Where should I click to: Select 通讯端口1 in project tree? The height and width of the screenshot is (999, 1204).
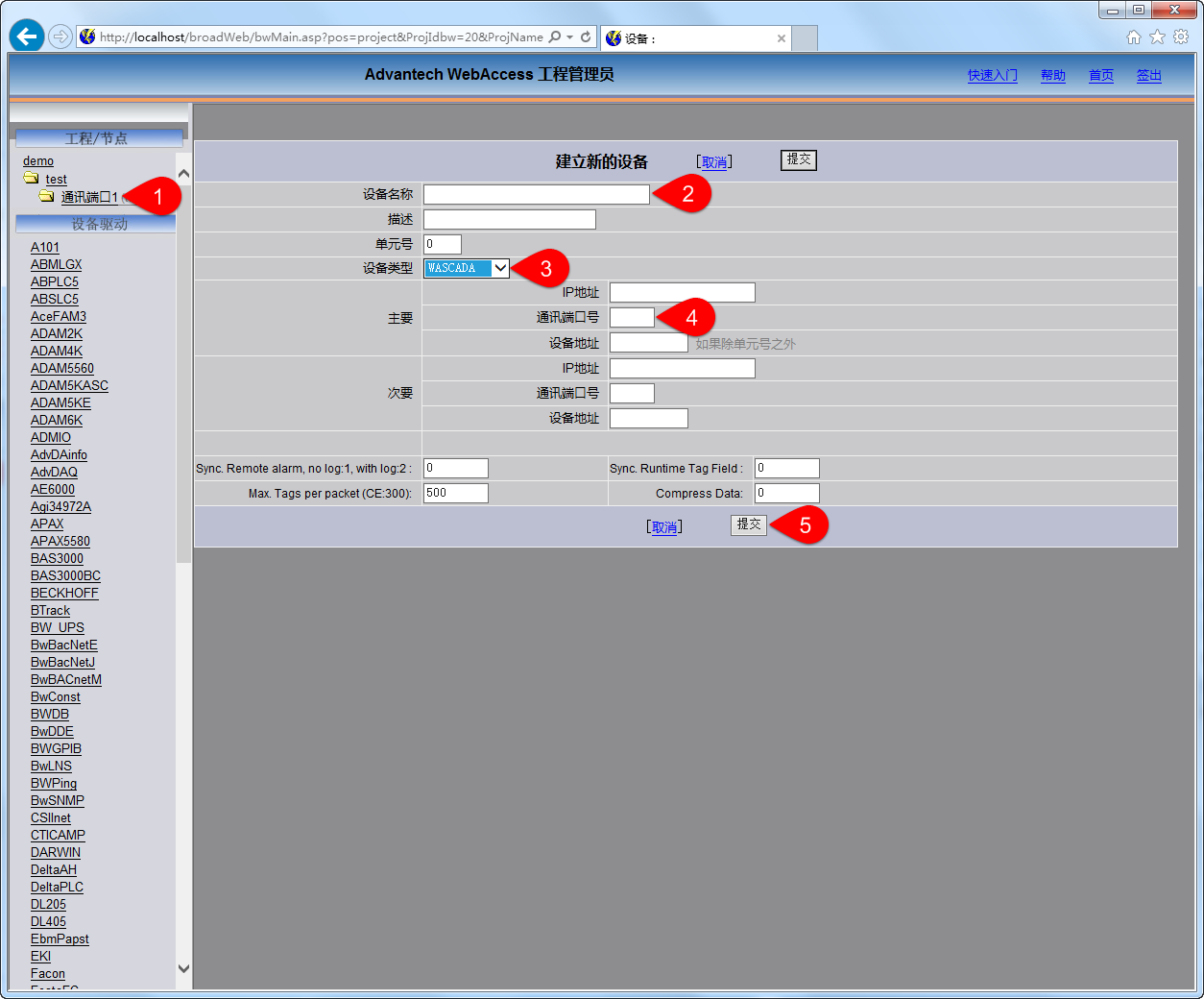pos(89,197)
